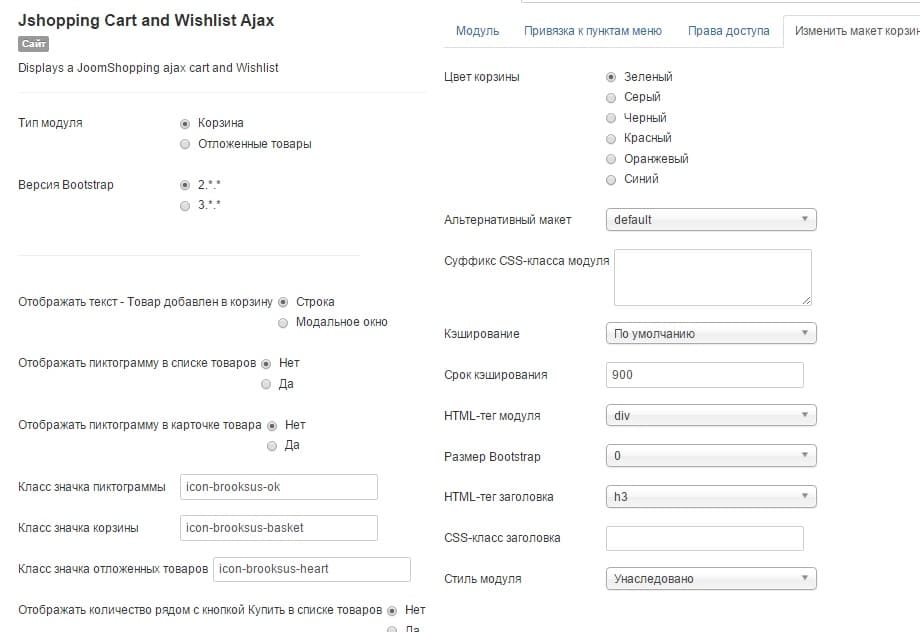Pick Черный cart color

(611, 119)
